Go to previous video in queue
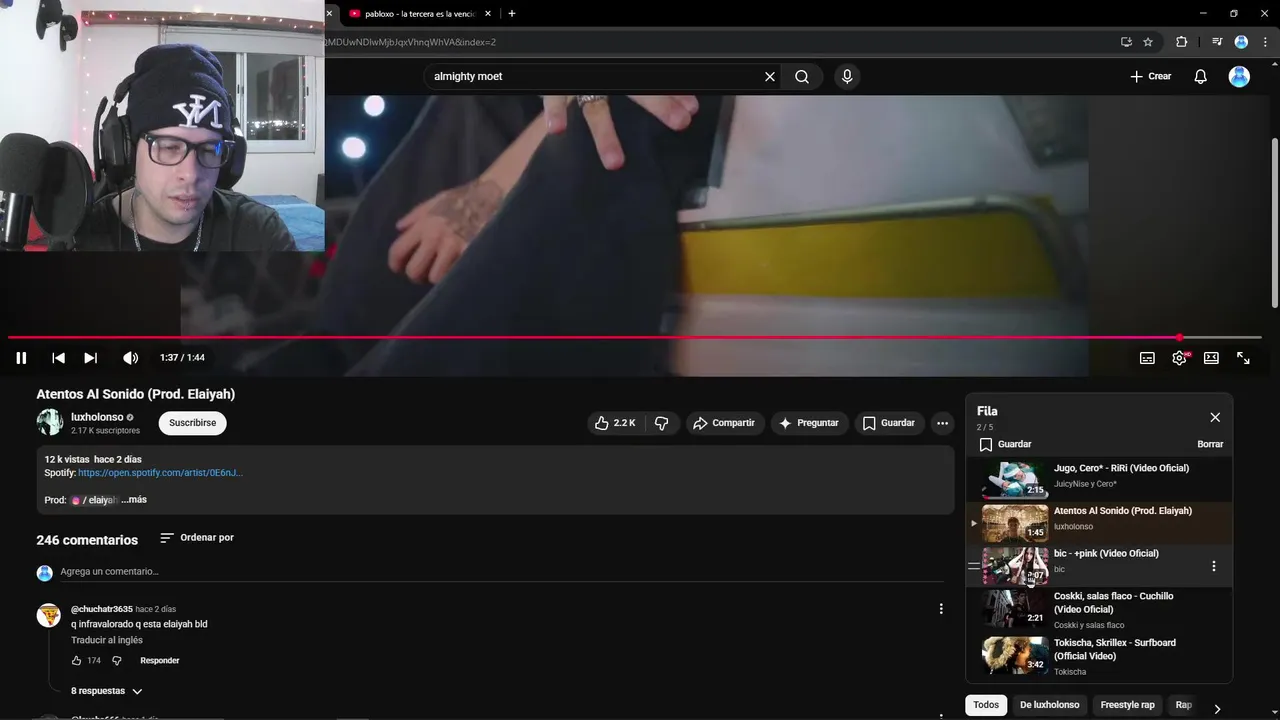 (x=58, y=358)
